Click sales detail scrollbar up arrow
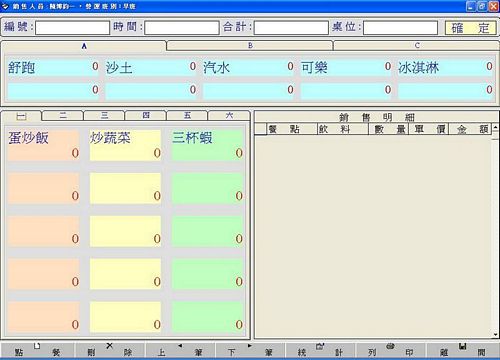The height and width of the screenshot is (360, 500). coord(495,128)
